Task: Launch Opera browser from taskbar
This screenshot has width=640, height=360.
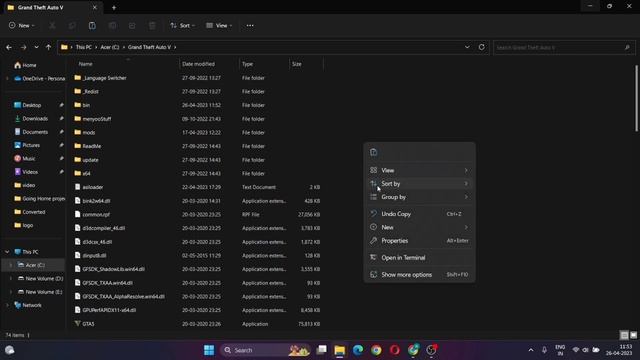Action: (395, 350)
